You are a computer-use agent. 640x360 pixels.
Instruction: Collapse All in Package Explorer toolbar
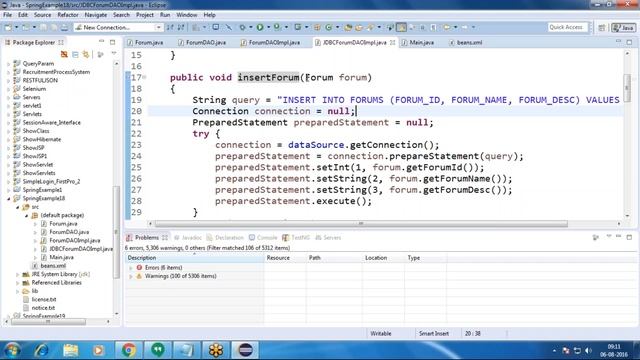76,54
